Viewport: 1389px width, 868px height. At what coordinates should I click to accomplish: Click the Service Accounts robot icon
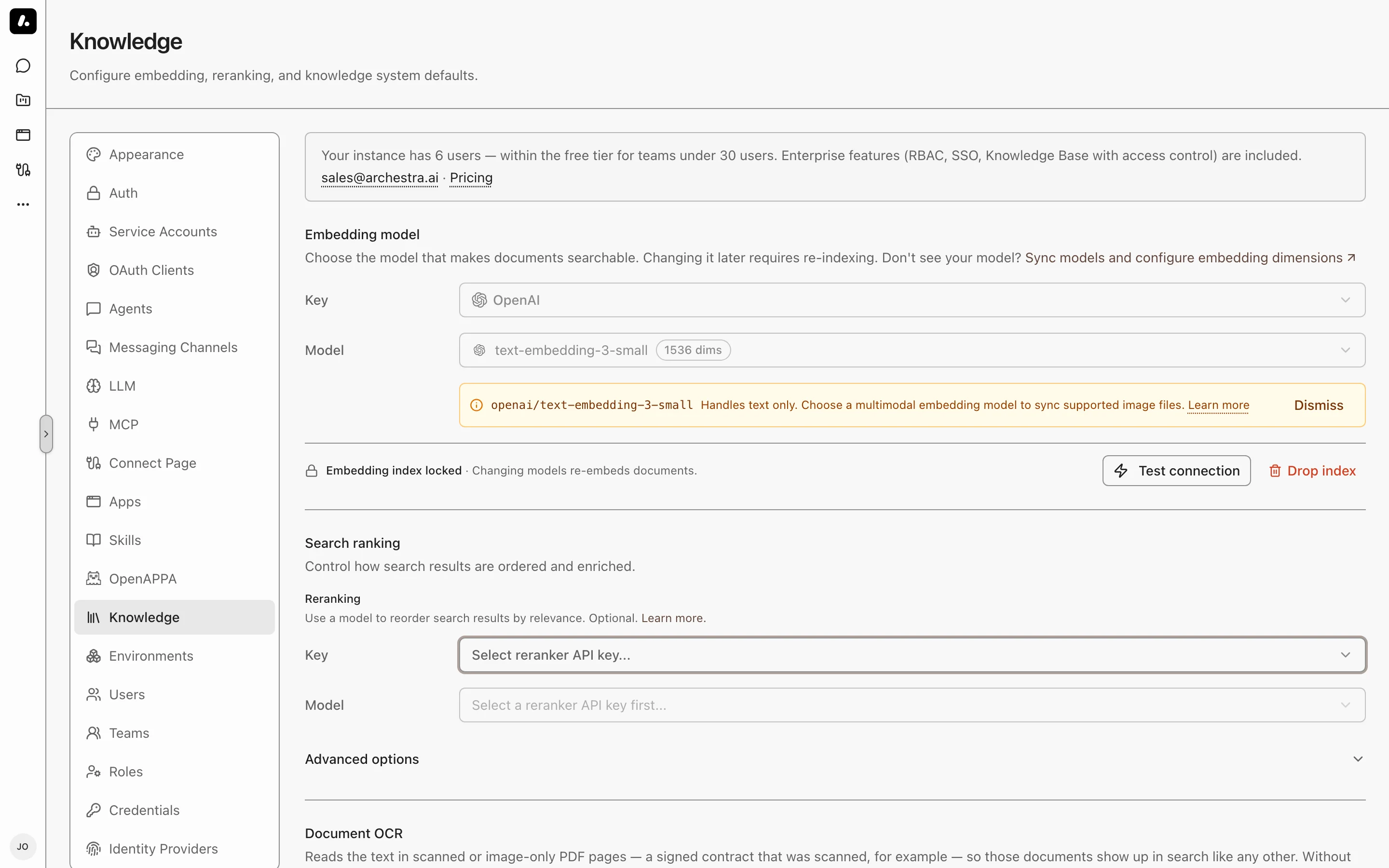coord(94,231)
